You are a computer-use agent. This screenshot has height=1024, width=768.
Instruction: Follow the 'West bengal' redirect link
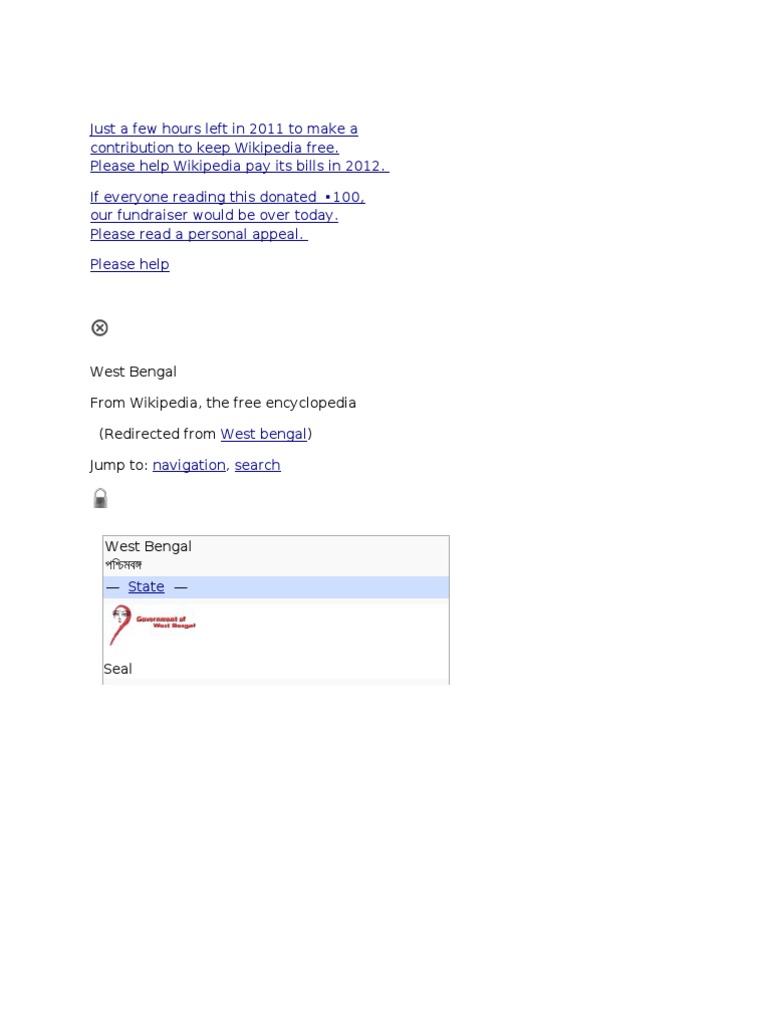[263, 434]
